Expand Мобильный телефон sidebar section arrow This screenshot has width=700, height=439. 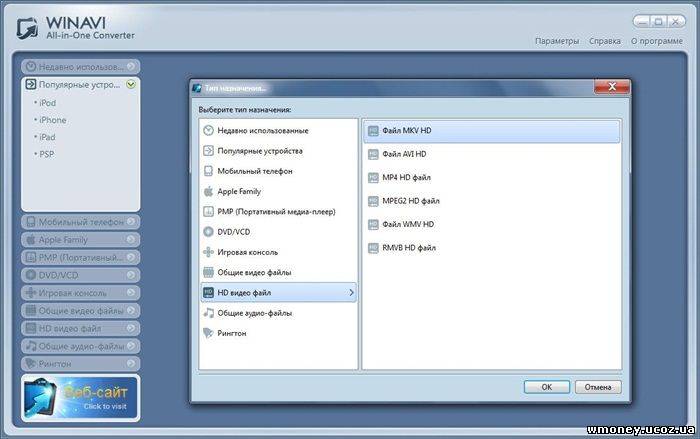coord(131,222)
